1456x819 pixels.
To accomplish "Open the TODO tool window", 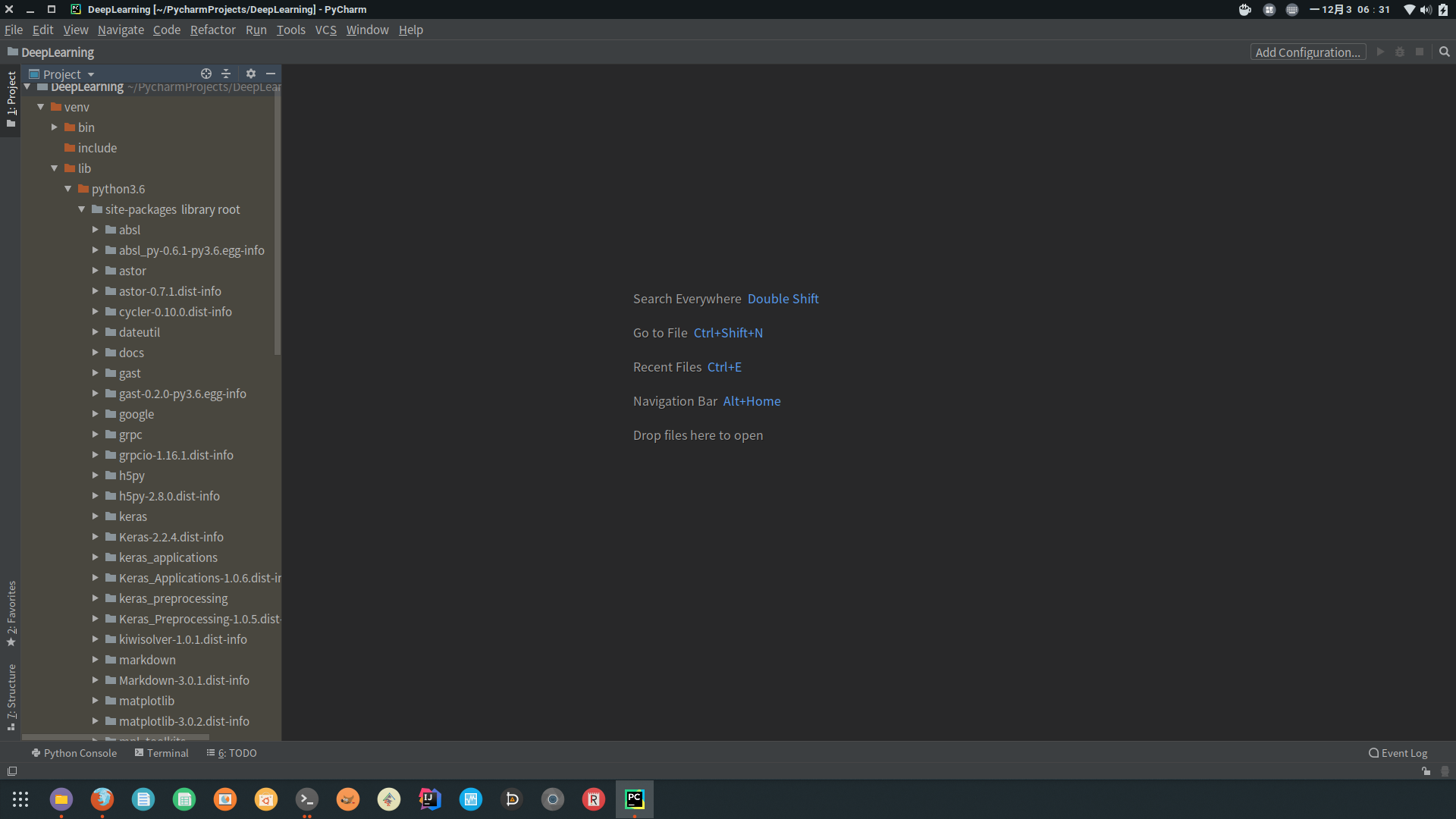I will click(232, 753).
